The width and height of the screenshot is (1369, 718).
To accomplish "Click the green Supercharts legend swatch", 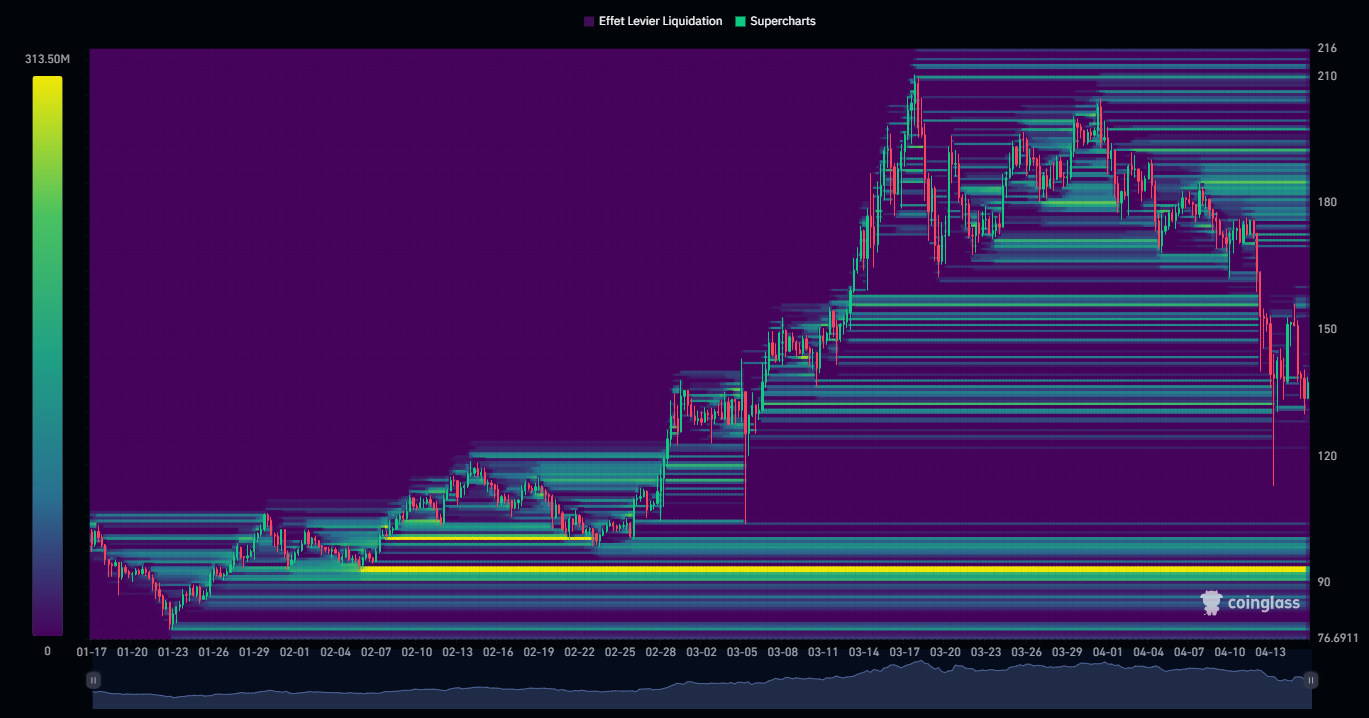I will 740,21.
